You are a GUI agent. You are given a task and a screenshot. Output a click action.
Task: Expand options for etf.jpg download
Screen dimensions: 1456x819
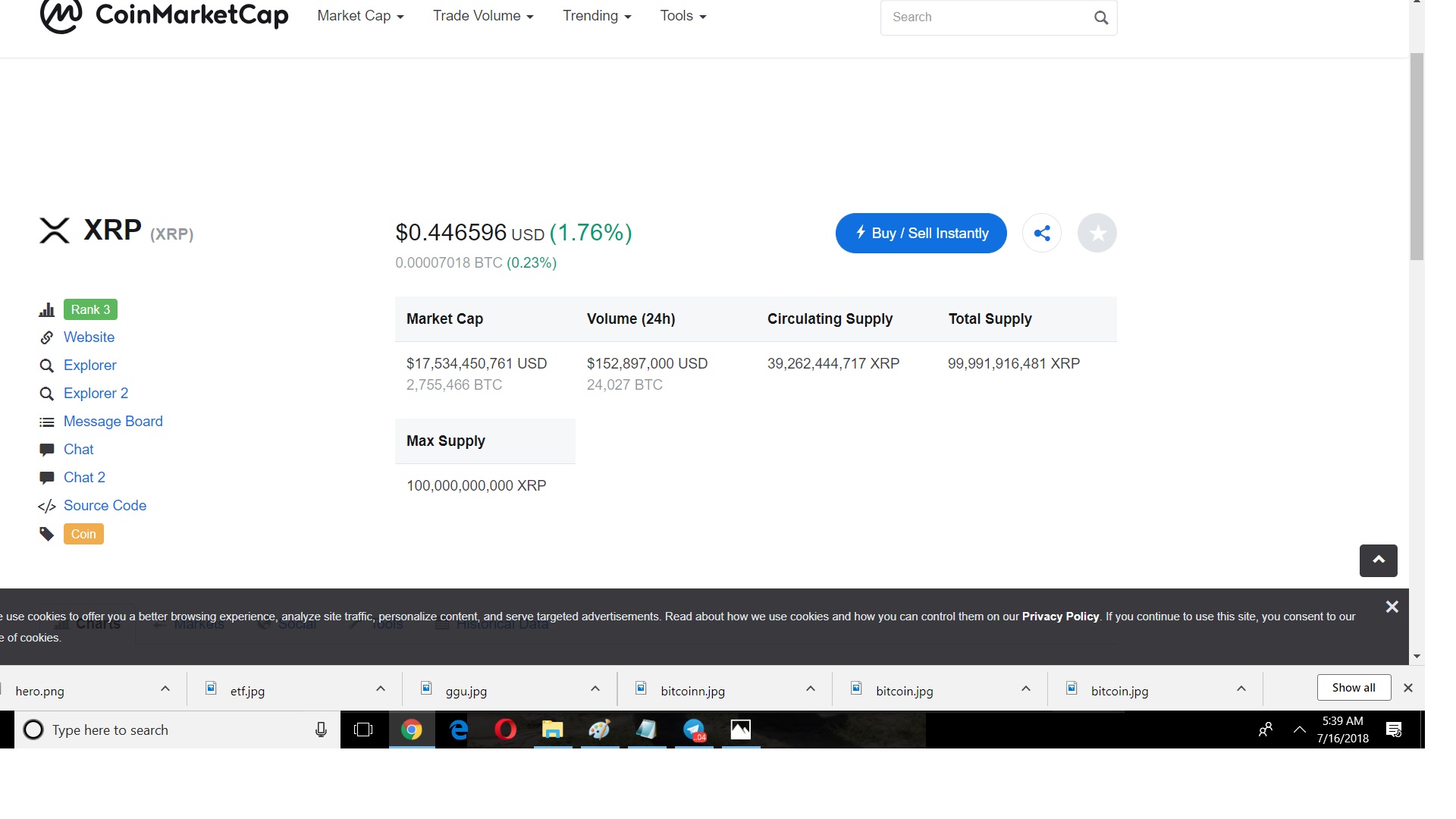381,689
